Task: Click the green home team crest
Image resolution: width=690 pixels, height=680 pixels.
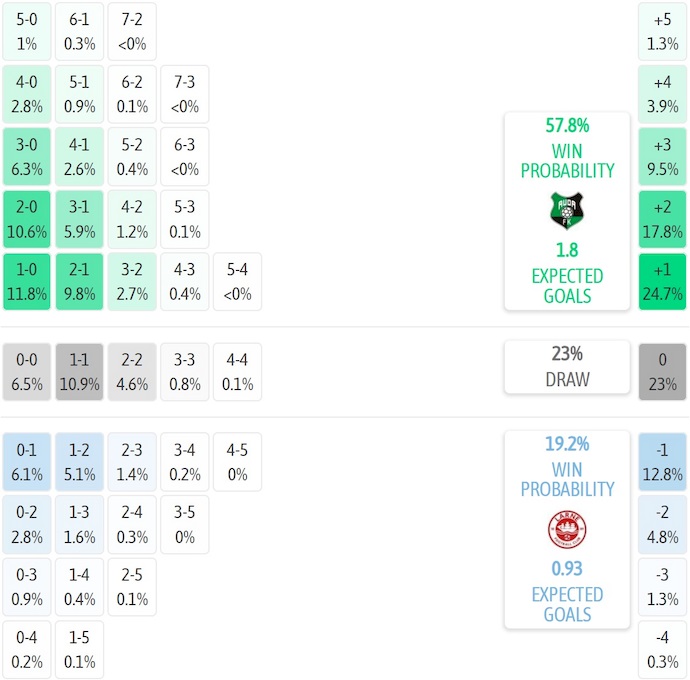Action: [x=567, y=211]
